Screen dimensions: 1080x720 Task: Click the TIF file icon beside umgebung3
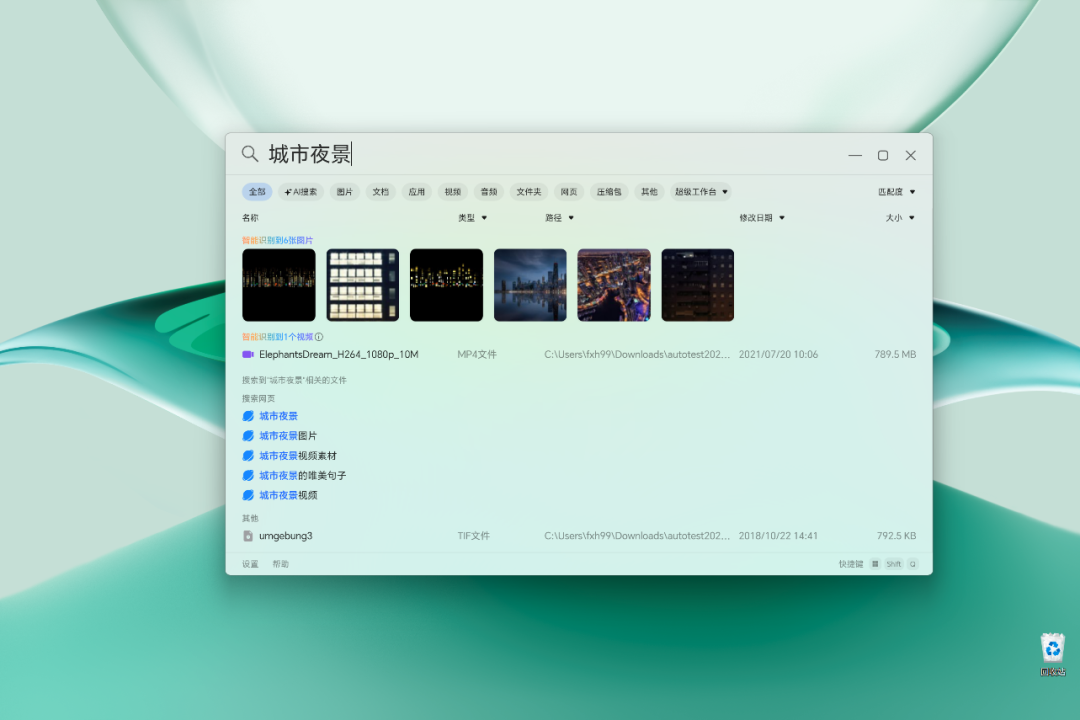pyautogui.click(x=248, y=536)
